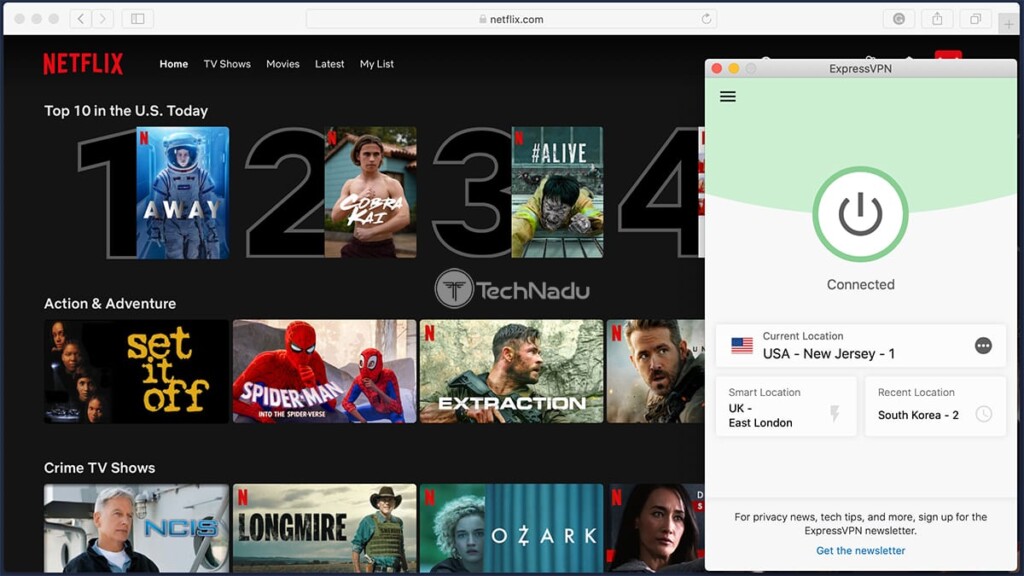Minimize ExpressVPN with the yellow button
This screenshot has height=576, width=1024.
coord(733,69)
